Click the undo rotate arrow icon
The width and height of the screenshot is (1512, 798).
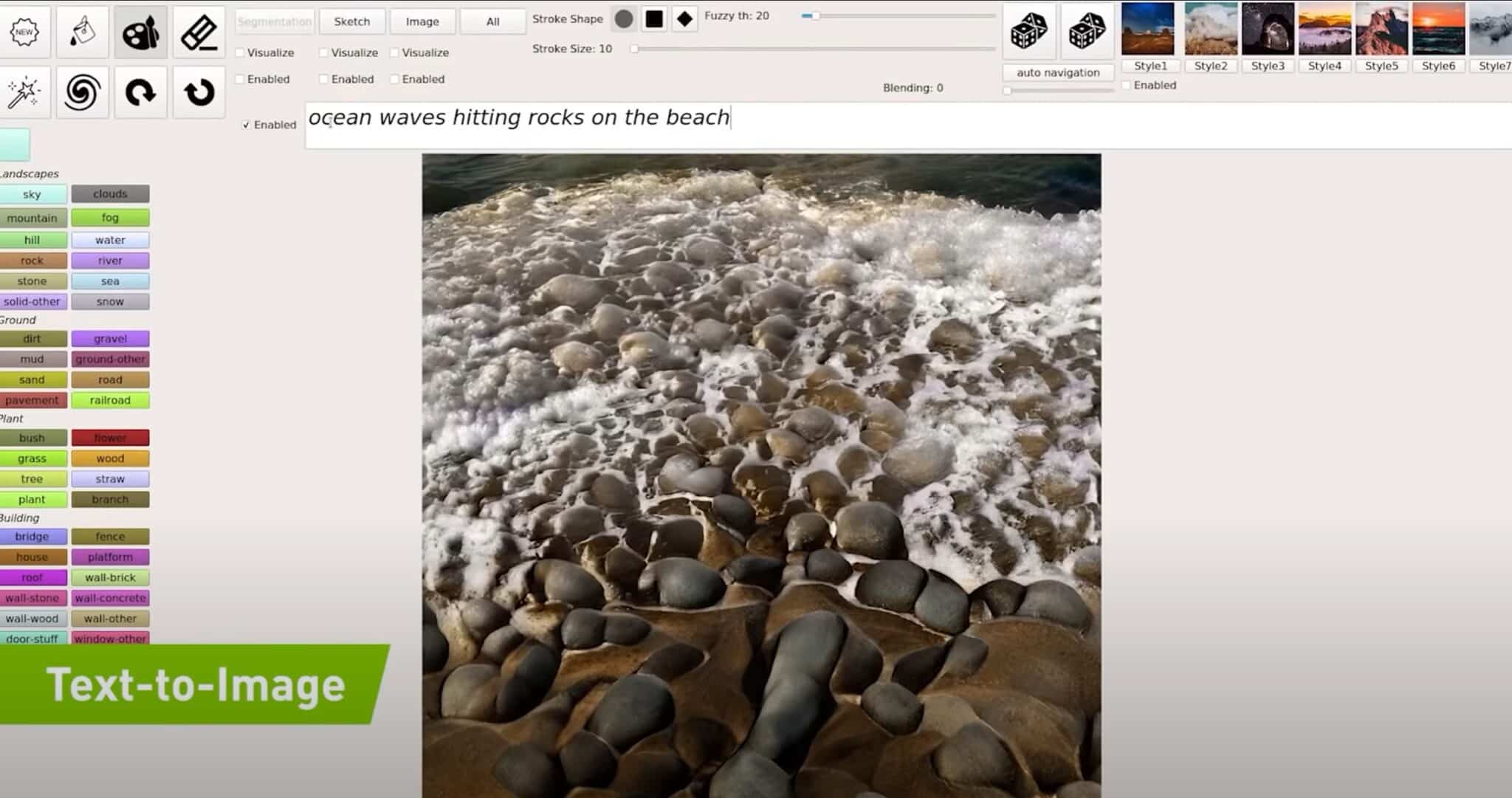tap(199, 92)
